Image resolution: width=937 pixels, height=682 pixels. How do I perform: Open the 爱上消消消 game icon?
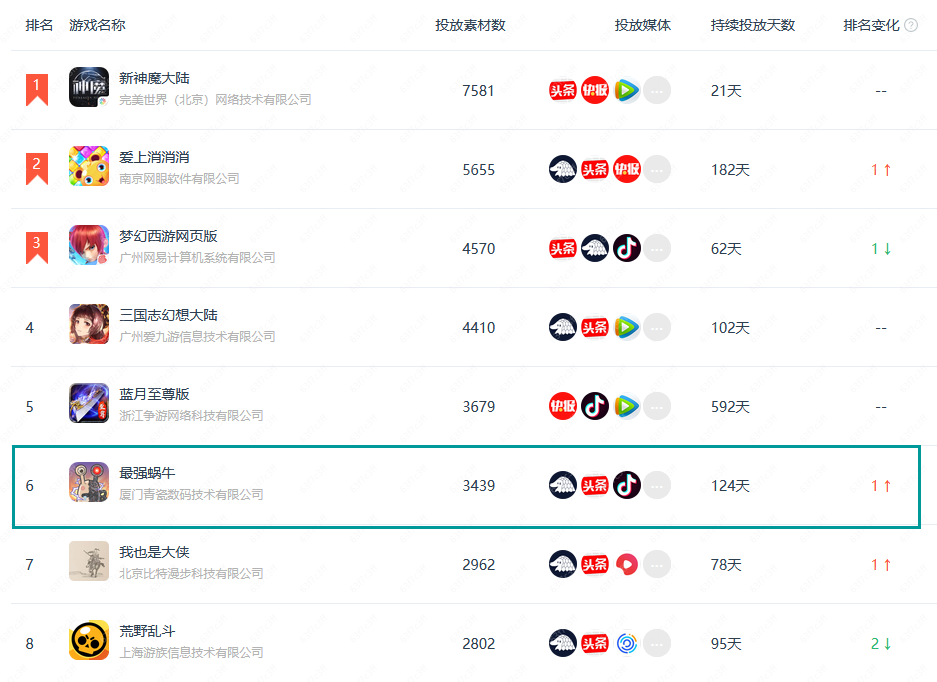click(89, 166)
